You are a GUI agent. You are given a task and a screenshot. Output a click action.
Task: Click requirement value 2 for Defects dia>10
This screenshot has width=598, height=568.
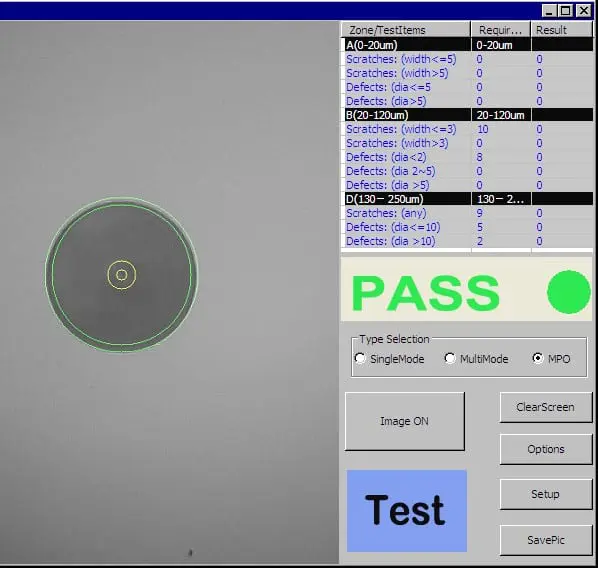click(x=480, y=241)
